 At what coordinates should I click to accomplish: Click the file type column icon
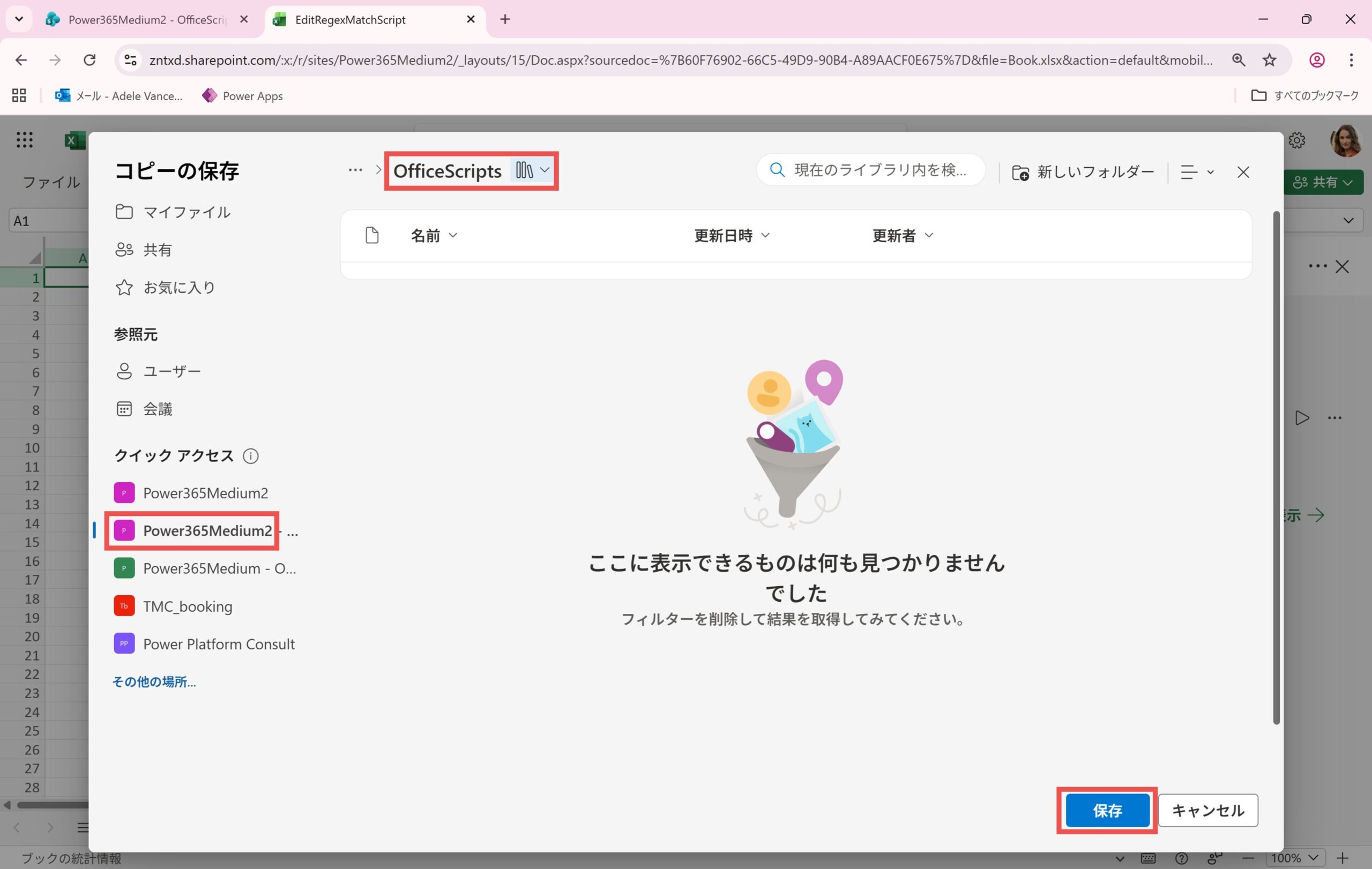click(x=371, y=236)
